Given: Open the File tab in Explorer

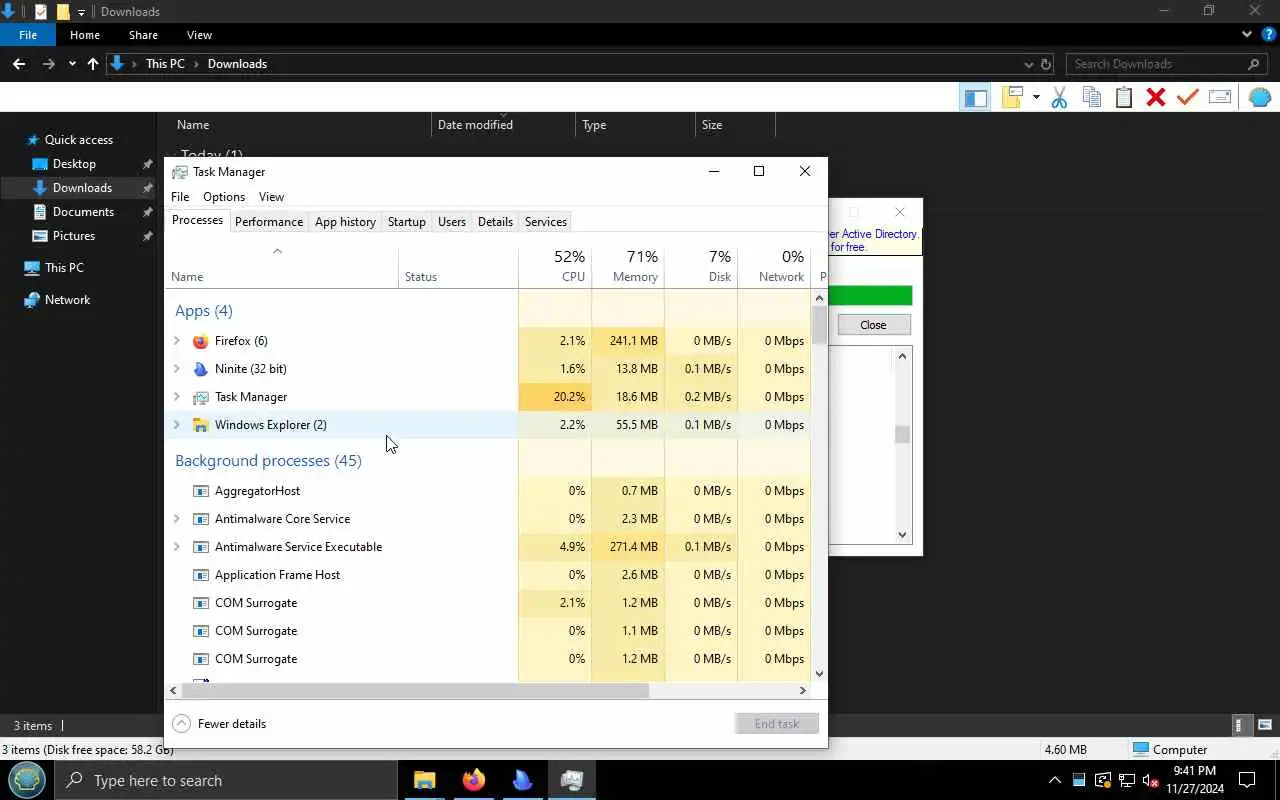Looking at the screenshot, I should click(x=28, y=35).
